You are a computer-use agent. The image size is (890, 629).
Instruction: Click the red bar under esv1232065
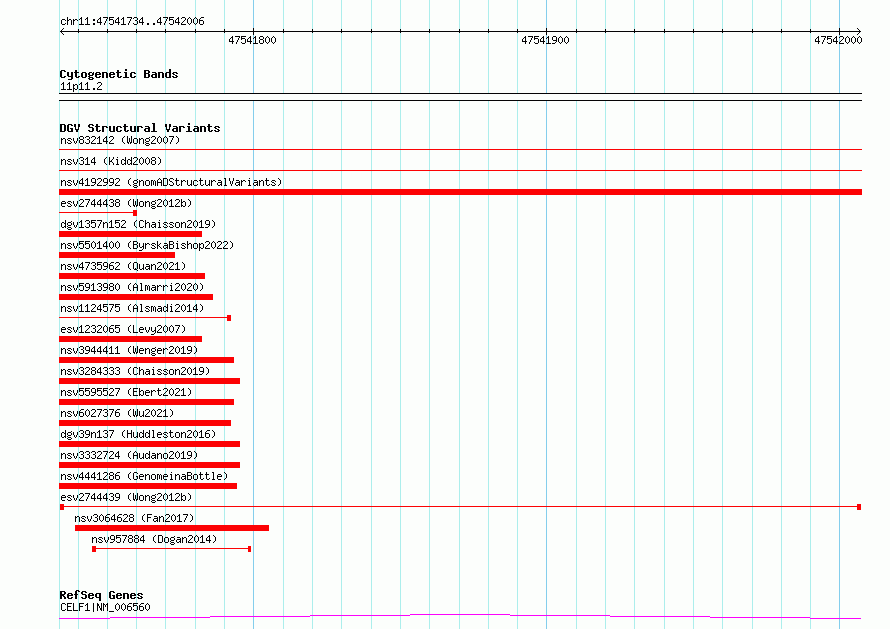[131, 339]
